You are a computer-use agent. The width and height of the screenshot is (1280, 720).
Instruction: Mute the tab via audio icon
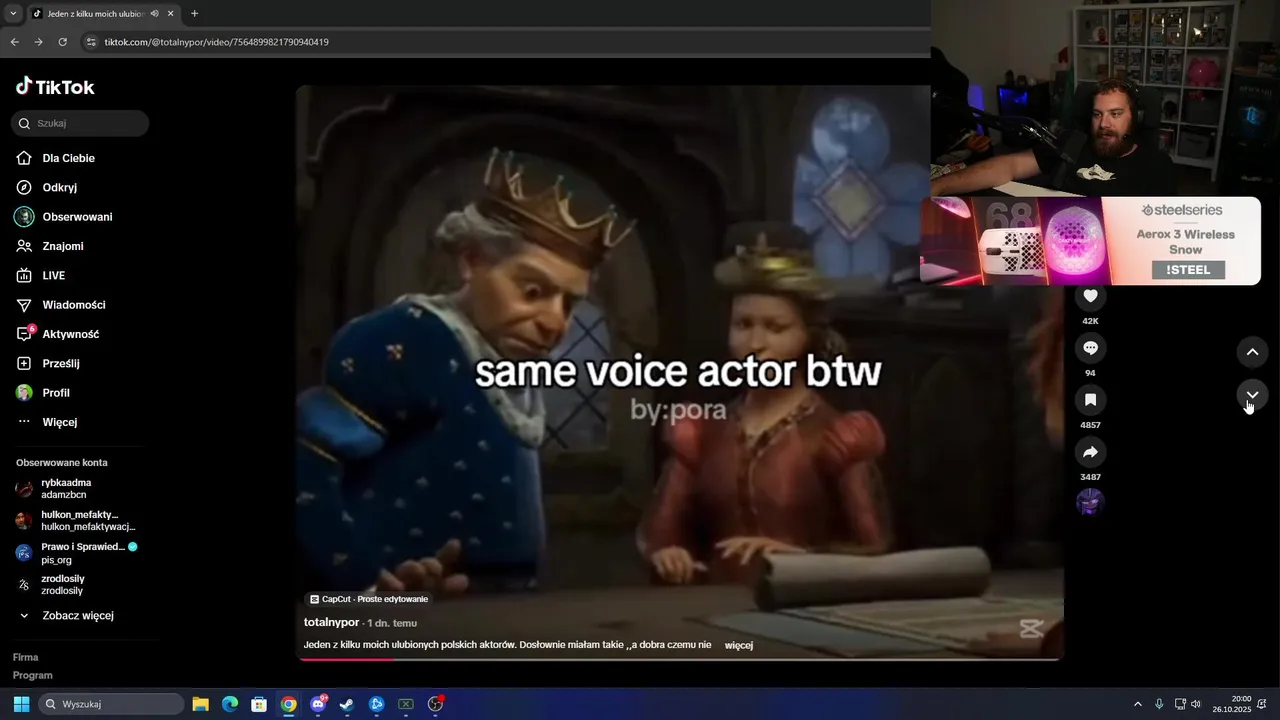click(x=154, y=14)
